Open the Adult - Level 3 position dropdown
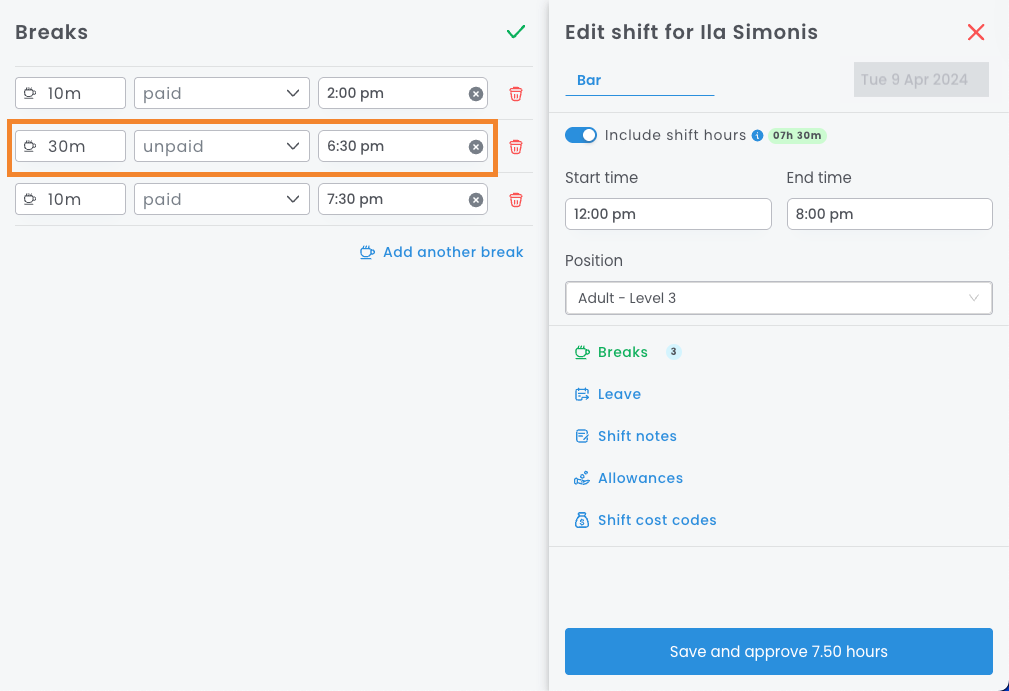The height and width of the screenshot is (691, 1009). coord(778,298)
